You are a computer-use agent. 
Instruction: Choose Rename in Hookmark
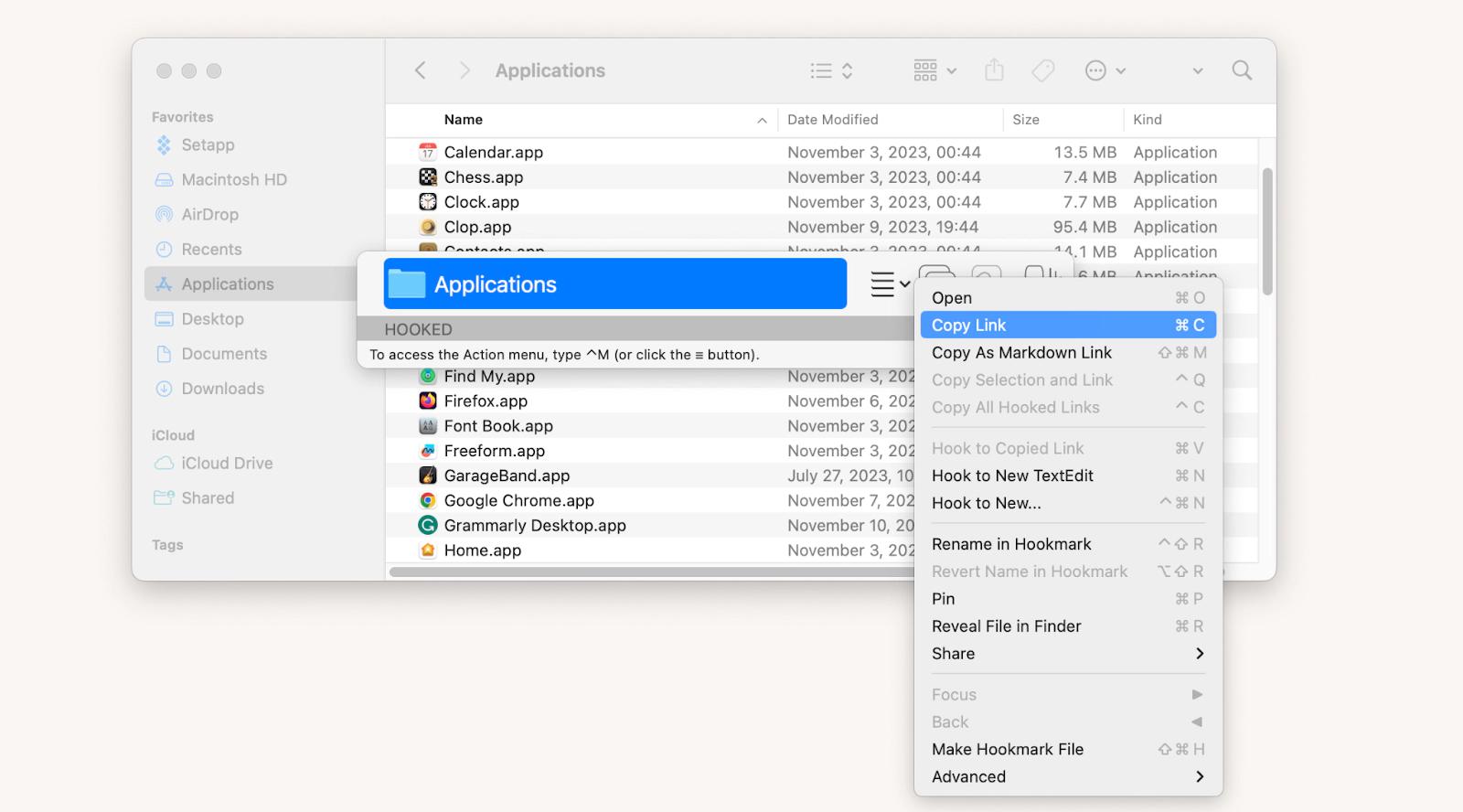[1068, 544]
